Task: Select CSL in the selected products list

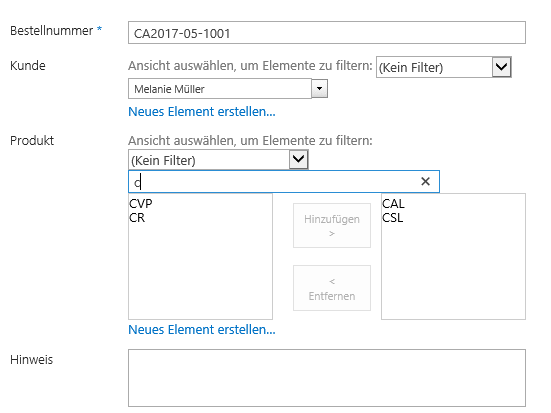Action: click(x=393, y=218)
